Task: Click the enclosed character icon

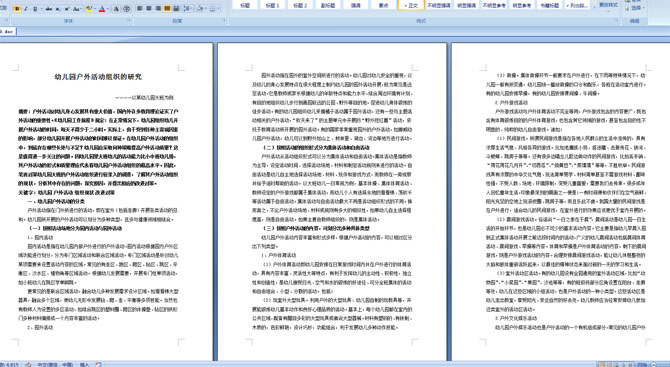Action: click(x=126, y=9)
